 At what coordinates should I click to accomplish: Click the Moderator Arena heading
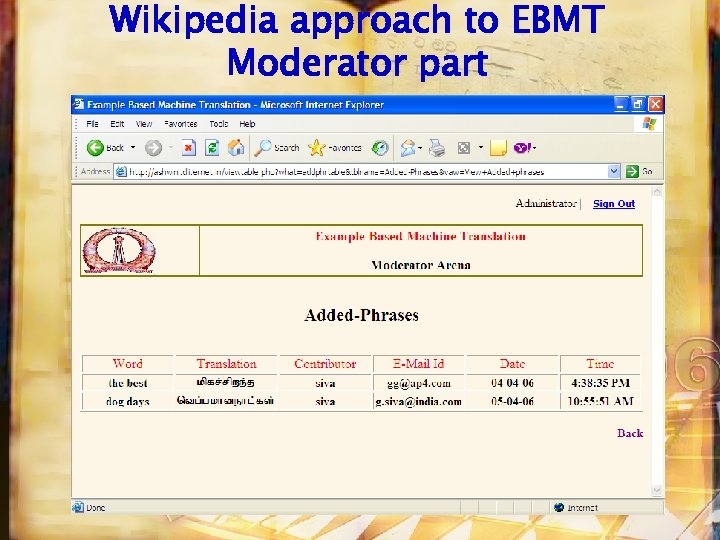421,265
